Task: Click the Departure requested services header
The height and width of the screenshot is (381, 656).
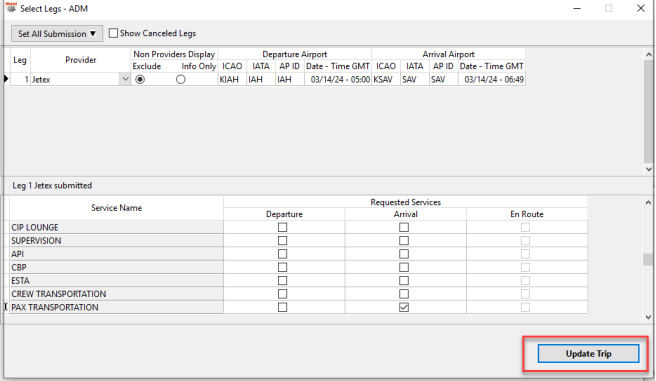Action: [284, 214]
